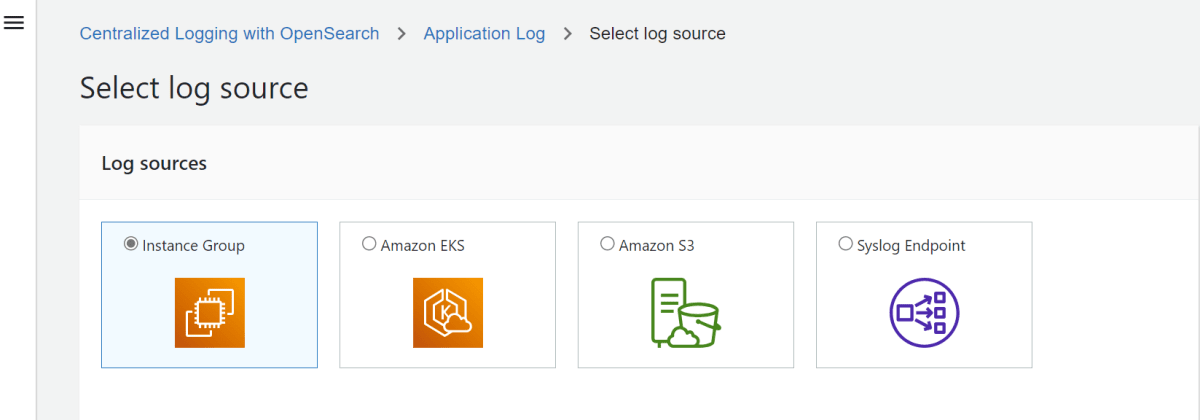Select the Instance Group radio button
This screenshot has height=420, width=1200.
[130, 244]
